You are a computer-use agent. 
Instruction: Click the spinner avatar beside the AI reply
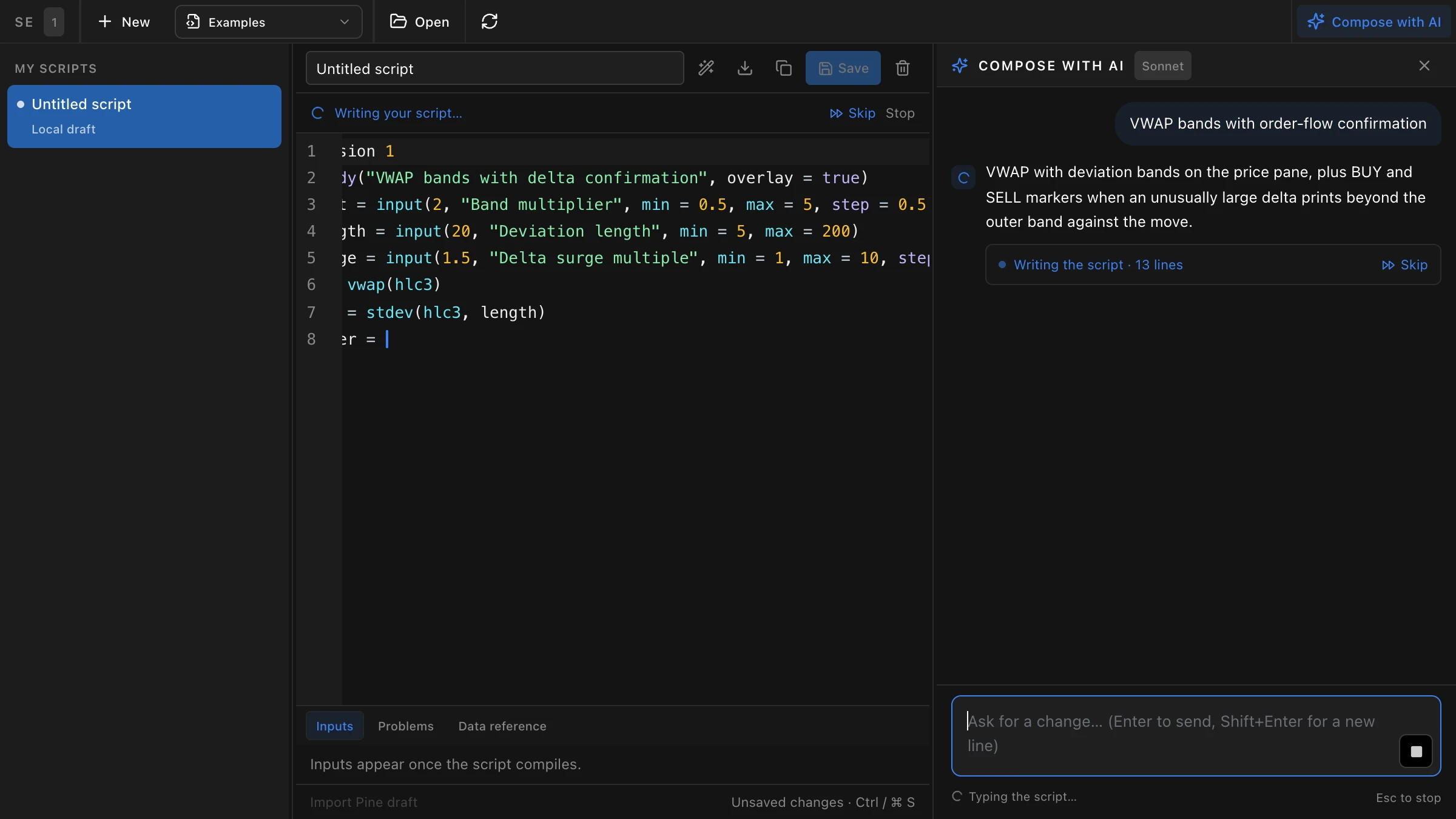[963, 178]
